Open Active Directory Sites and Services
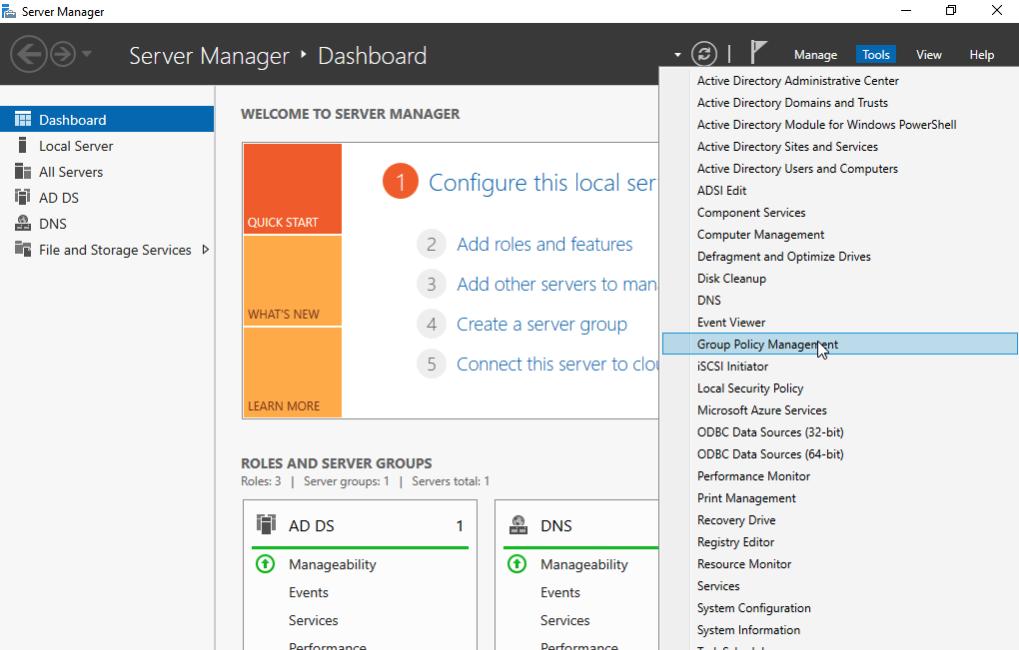The height and width of the screenshot is (650, 1019). point(840,147)
